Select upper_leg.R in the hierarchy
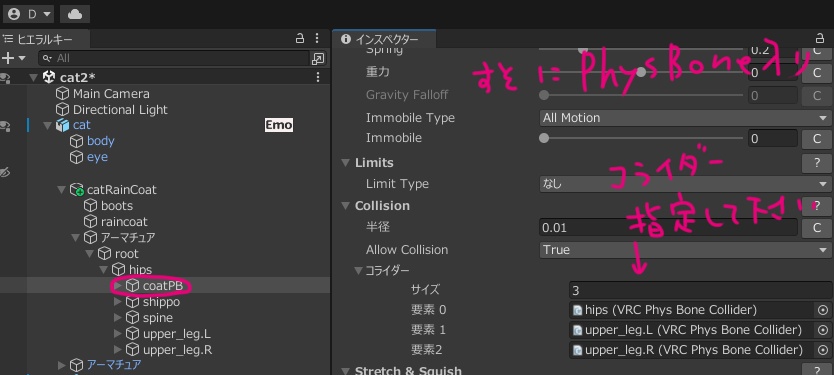Image resolution: width=834 pixels, height=375 pixels. (178, 350)
